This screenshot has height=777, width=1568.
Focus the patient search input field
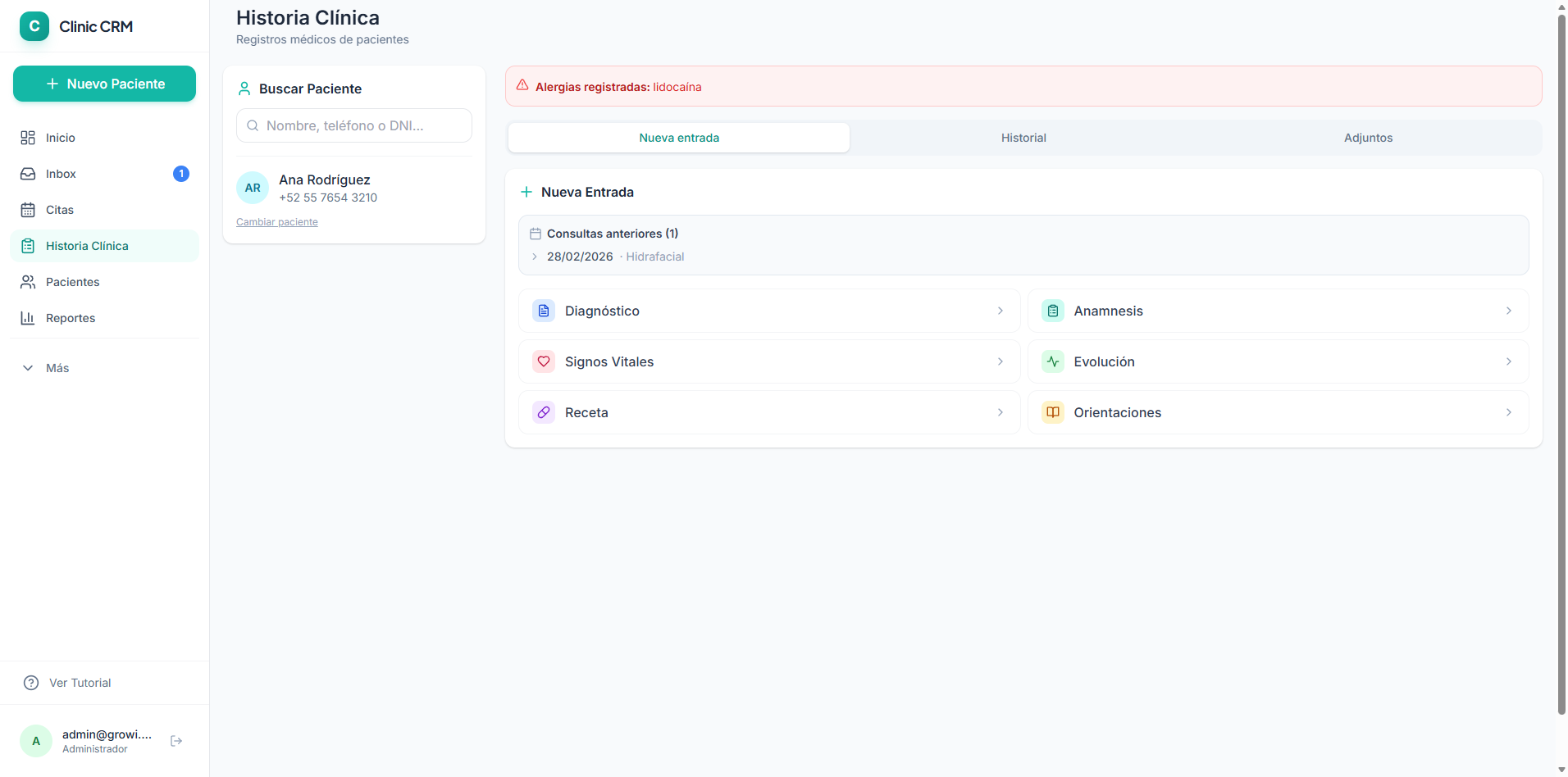[354, 125]
